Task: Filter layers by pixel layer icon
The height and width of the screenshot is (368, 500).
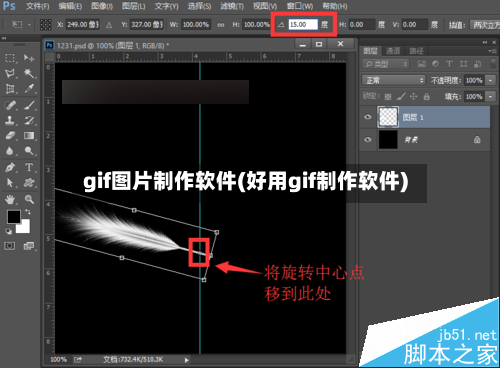Action: tap(422, 64)
